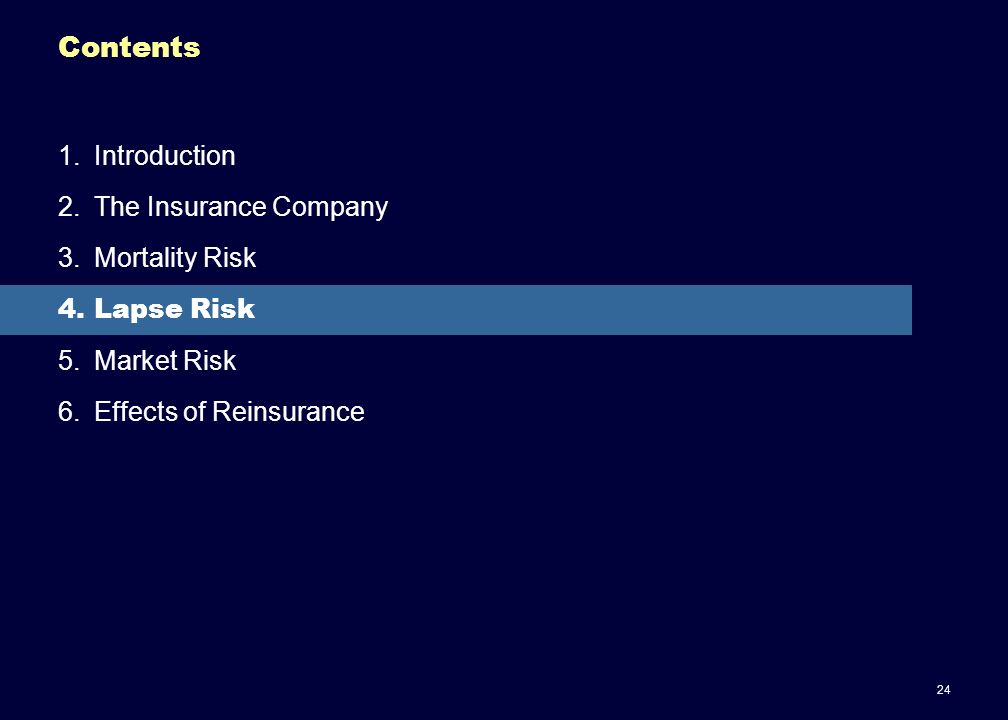Click the Contents slide title
This screenshot has height=720, width=1008.
click(x=129, y=48)
